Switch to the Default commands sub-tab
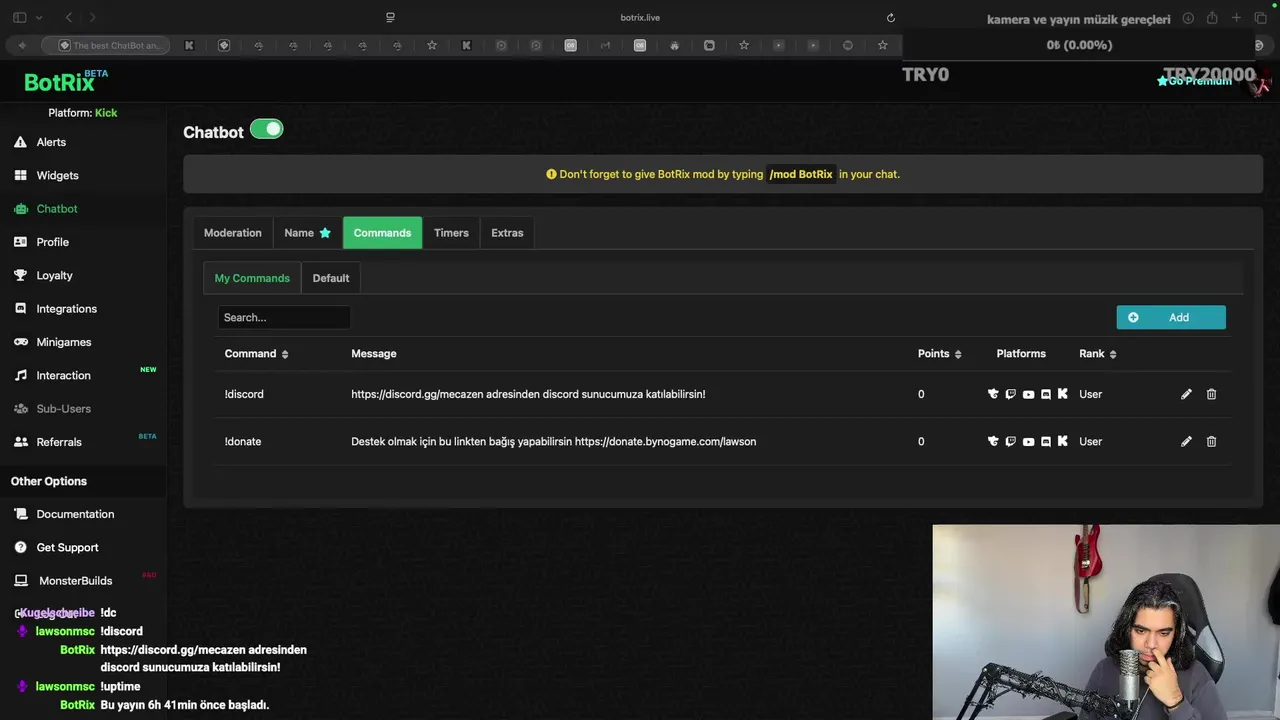Screen dimensions: 1280x720 [330, 278]
